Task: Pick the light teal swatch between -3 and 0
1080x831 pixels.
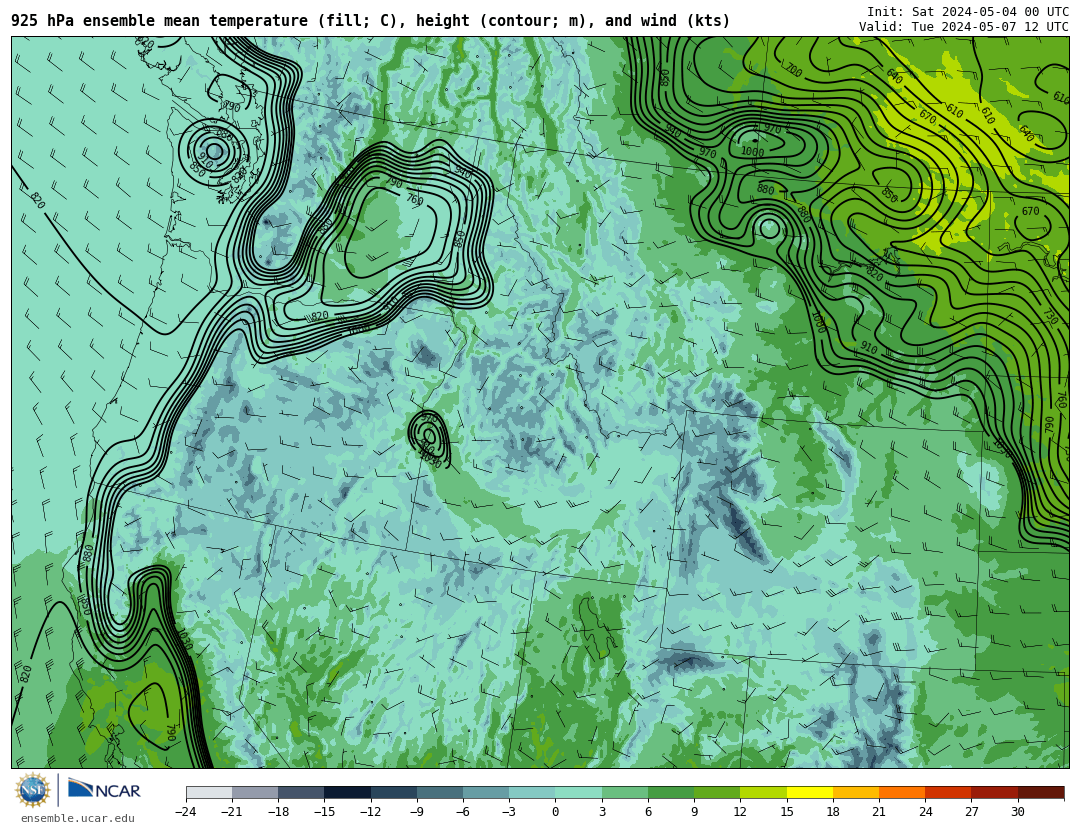Action: (532, 792)
